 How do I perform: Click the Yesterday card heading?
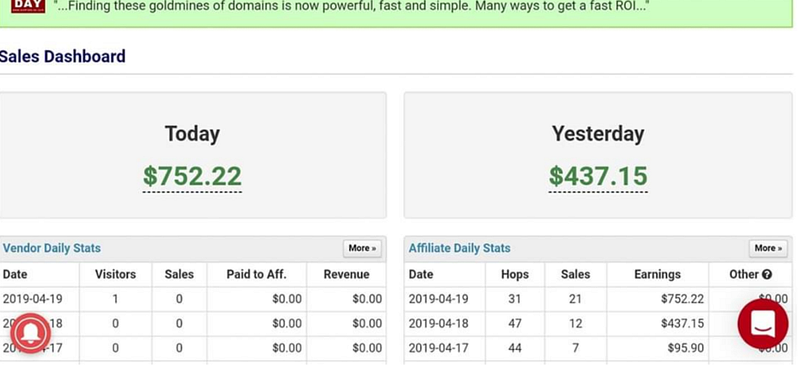pyautogui.click(x=598, y=134)
